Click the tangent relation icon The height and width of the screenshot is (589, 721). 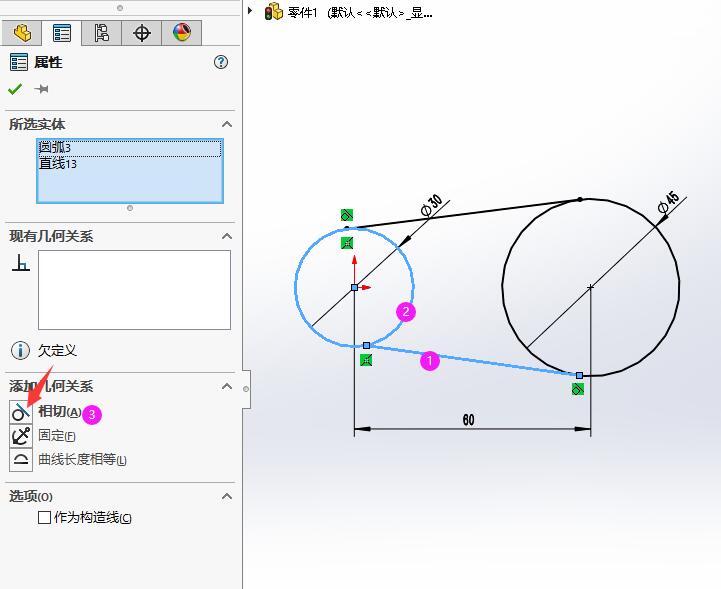click(x=21, y=412)
